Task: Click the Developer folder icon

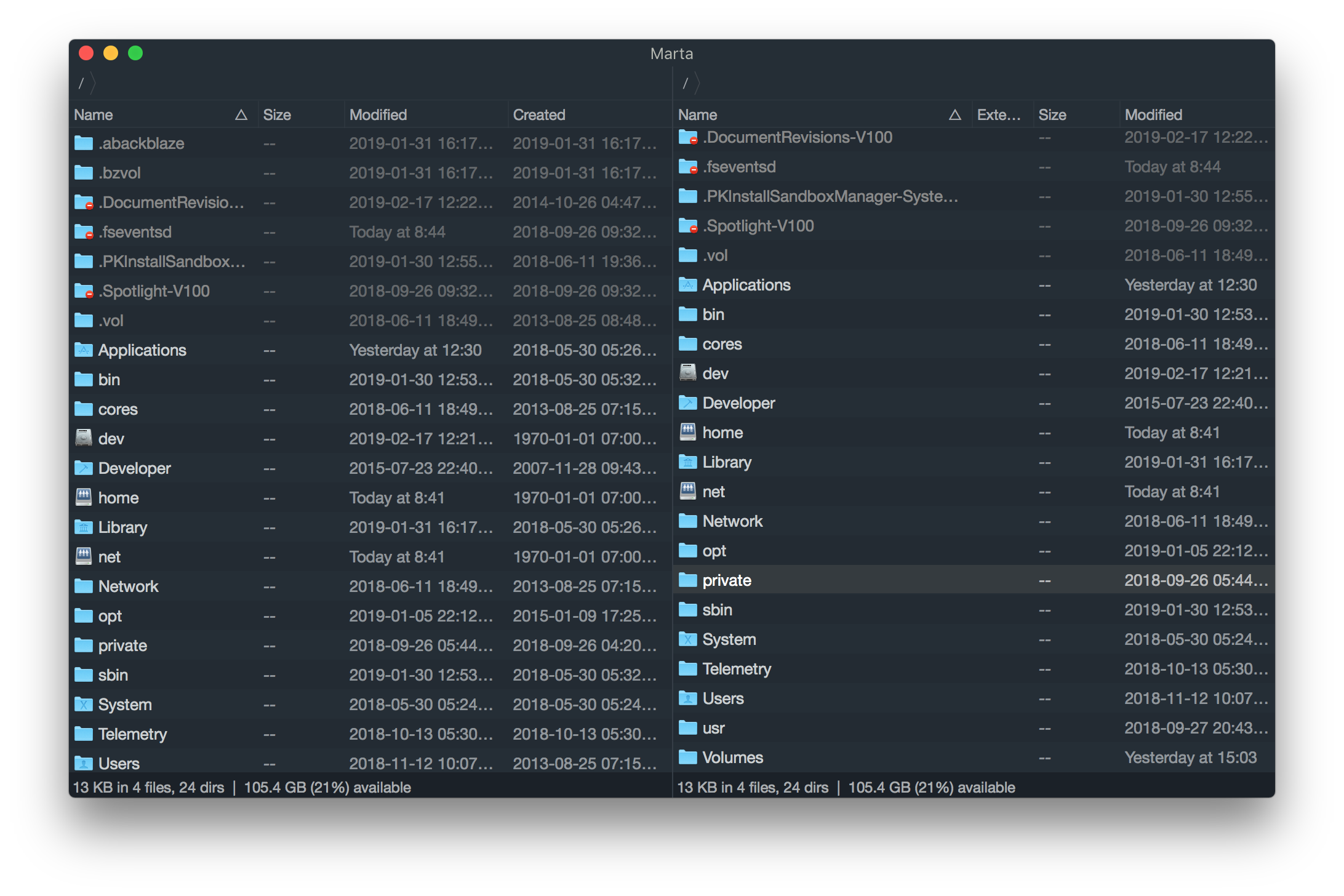Action: (x=84, y=468)
